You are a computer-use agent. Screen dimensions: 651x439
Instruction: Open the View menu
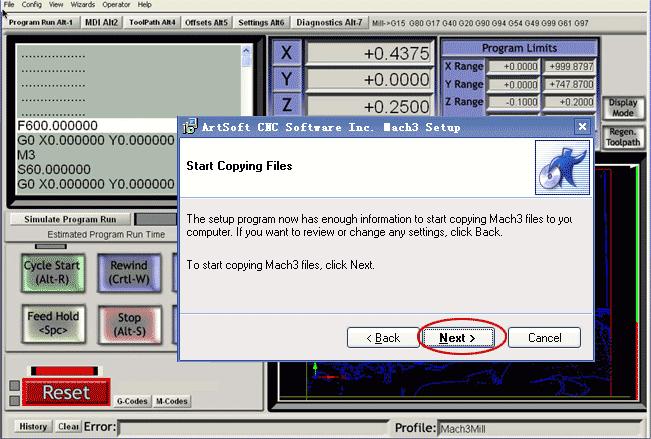click(x=56, y=5)
